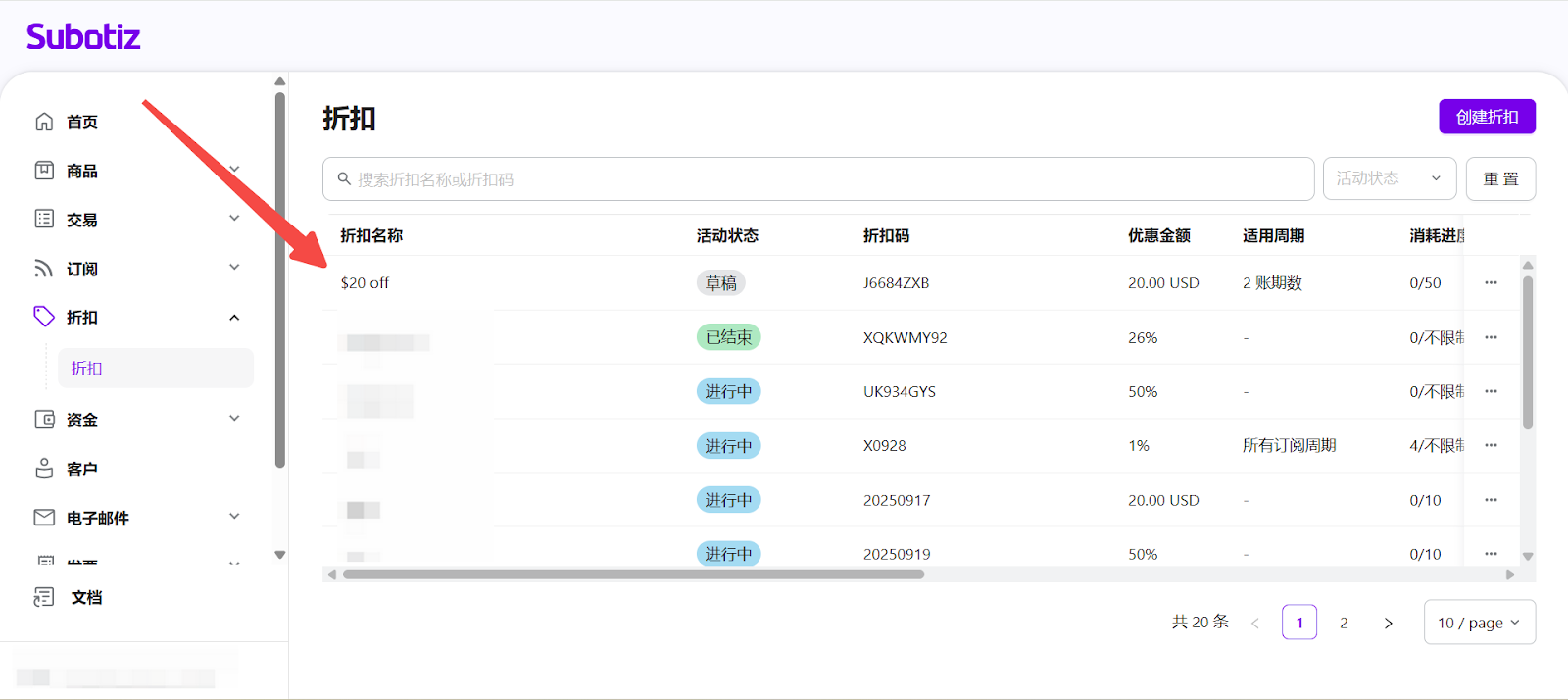Viewport: 1568px width, 700px height.
Task: Click the table's horizontal scrollbar
Action: tap(633, 575)
